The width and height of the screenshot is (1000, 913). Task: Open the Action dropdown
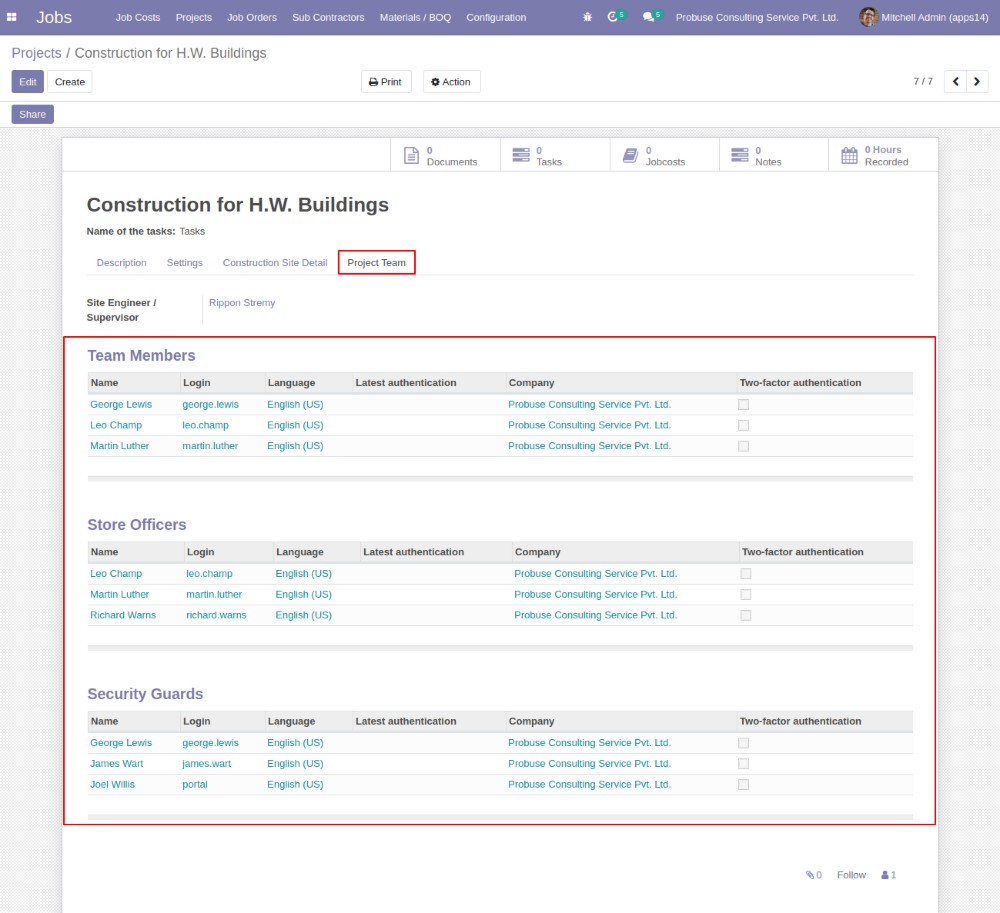tap(451, 82)
